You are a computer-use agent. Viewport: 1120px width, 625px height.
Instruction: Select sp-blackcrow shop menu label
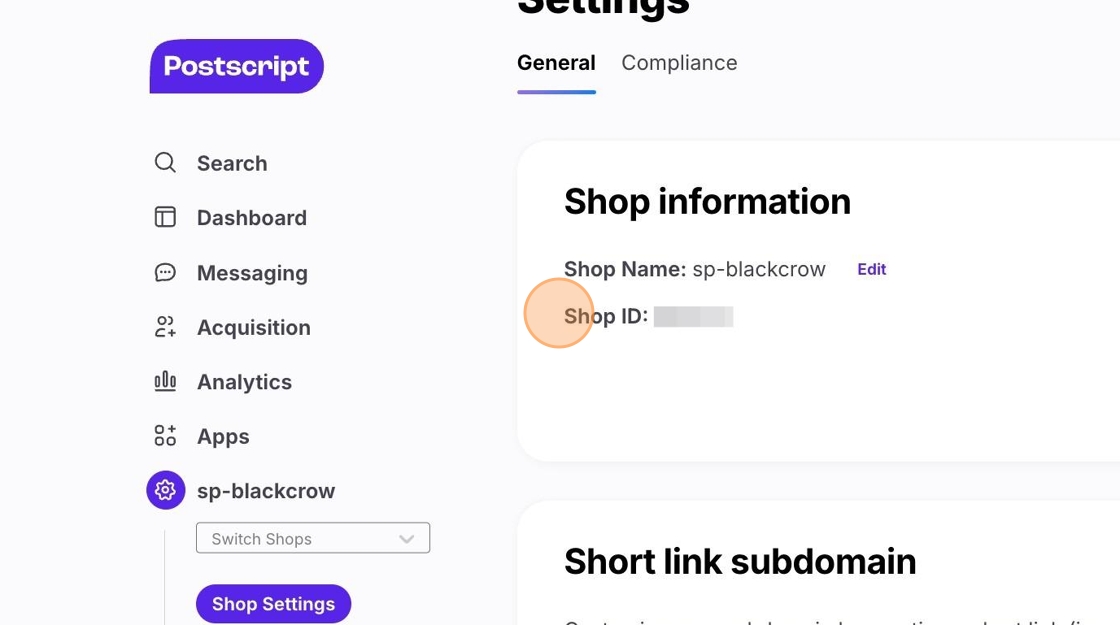pos(266,491)
